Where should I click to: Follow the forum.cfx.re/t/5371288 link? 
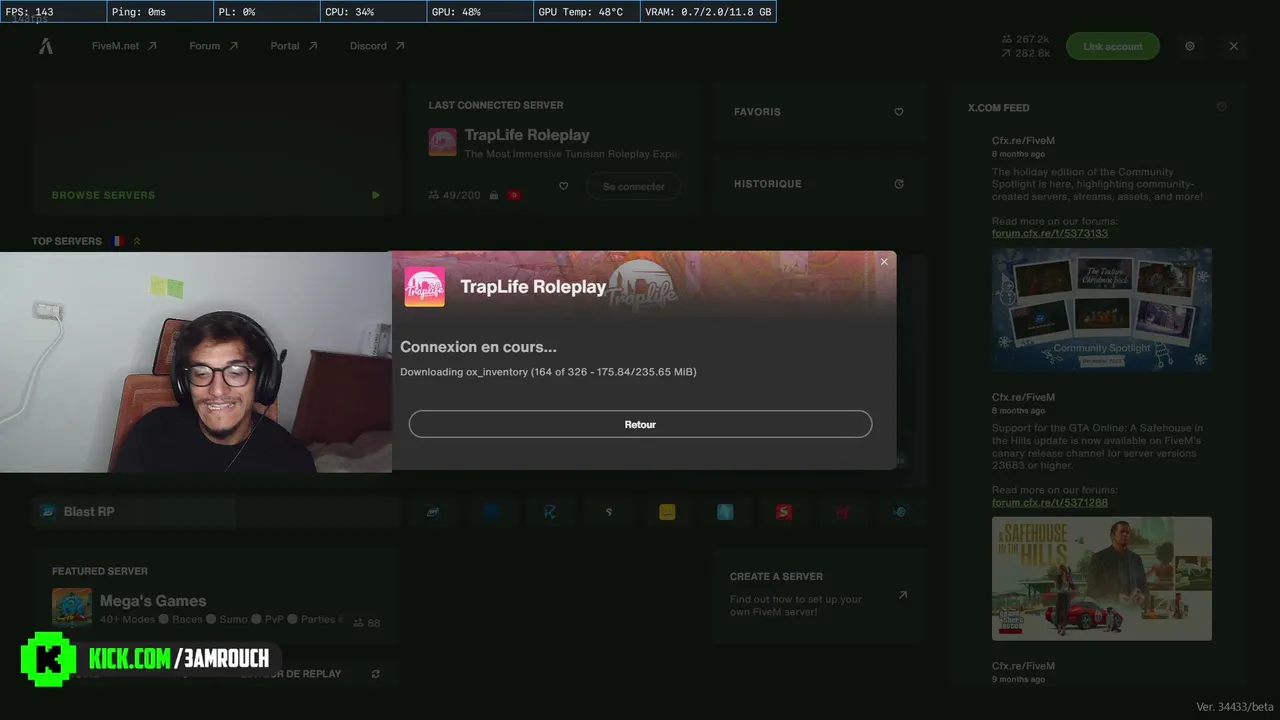[1050, 502]
